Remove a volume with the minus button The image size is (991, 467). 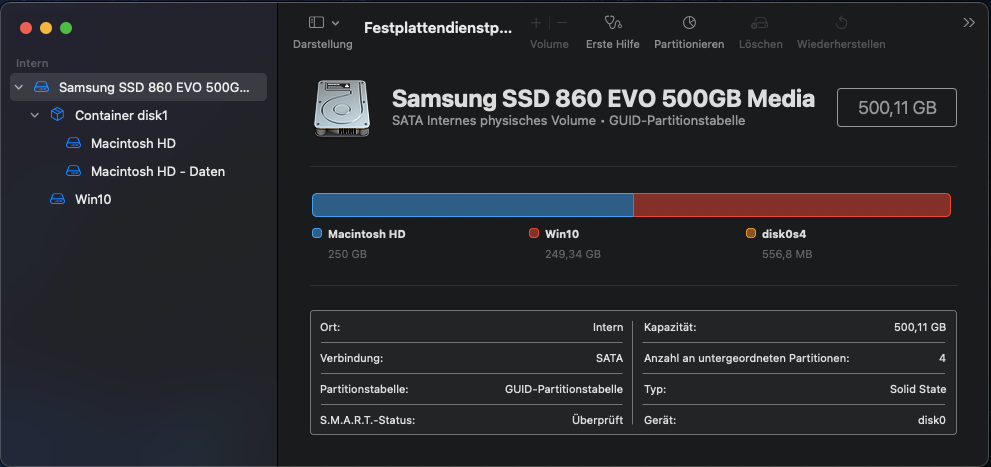[x=562, y=23]
